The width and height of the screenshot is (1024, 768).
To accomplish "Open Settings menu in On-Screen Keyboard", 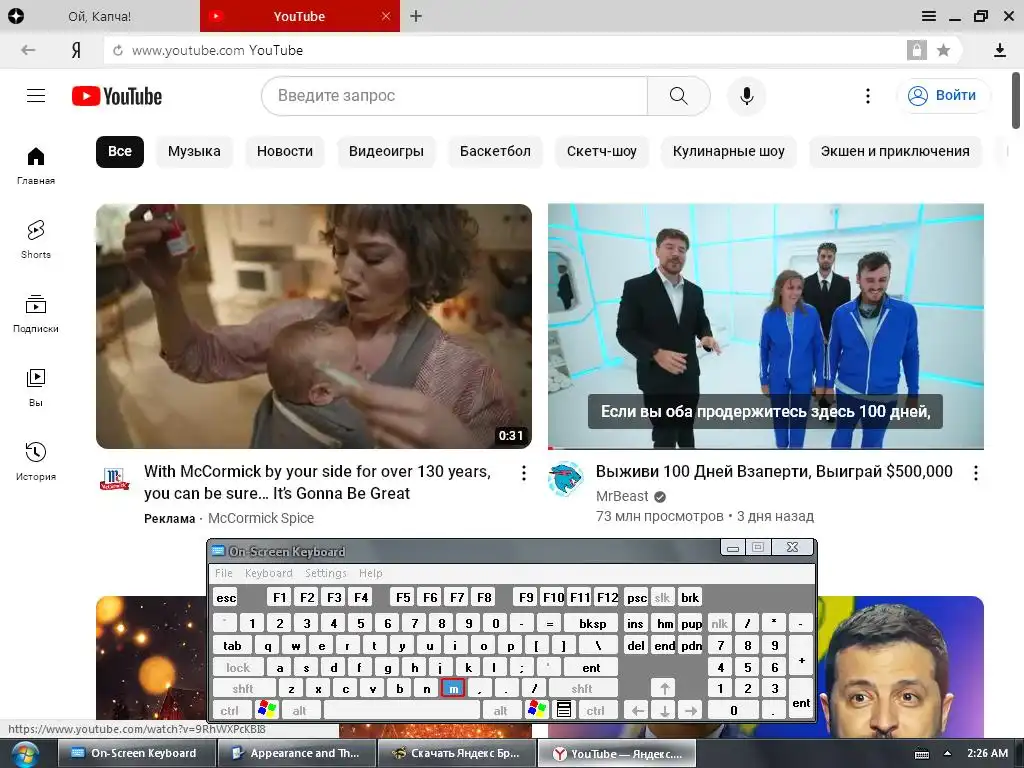I will pos(326,573).
